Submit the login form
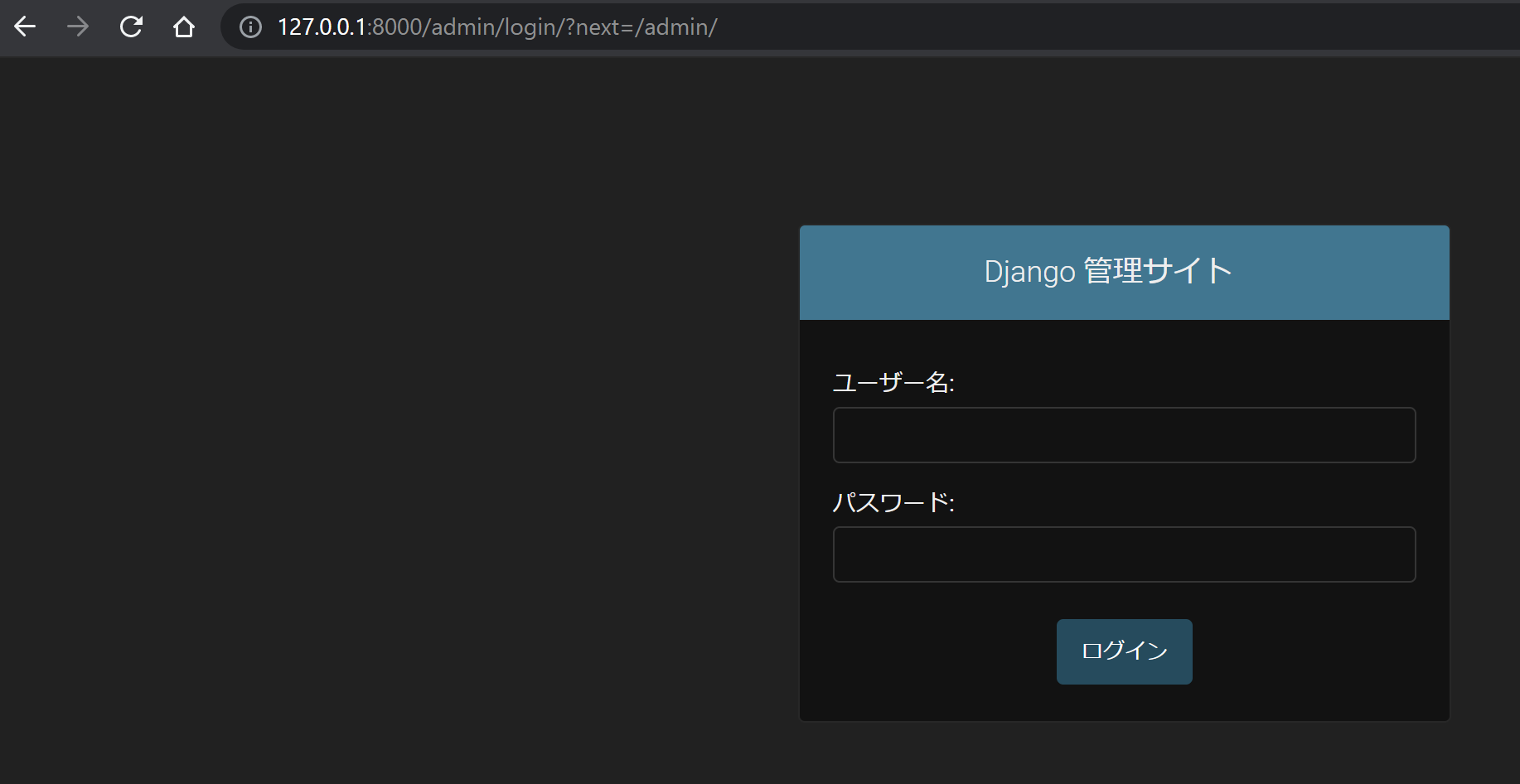The width and height of the screenshot is (1520, 784). point(1124,651)
